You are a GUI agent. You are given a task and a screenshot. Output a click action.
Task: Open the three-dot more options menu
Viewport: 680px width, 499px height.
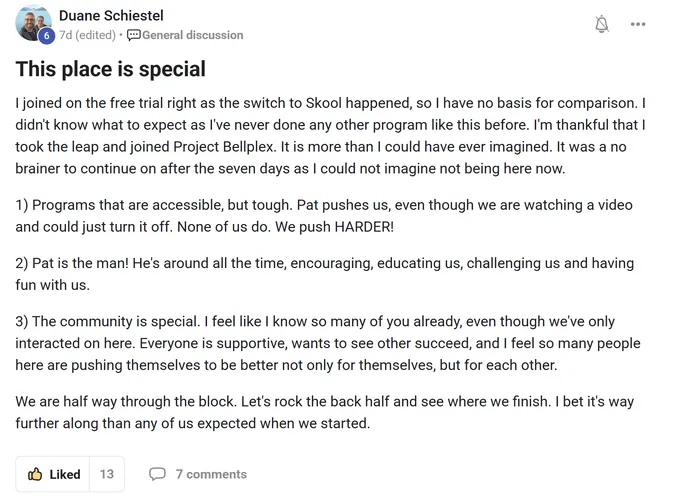point(638,25)
